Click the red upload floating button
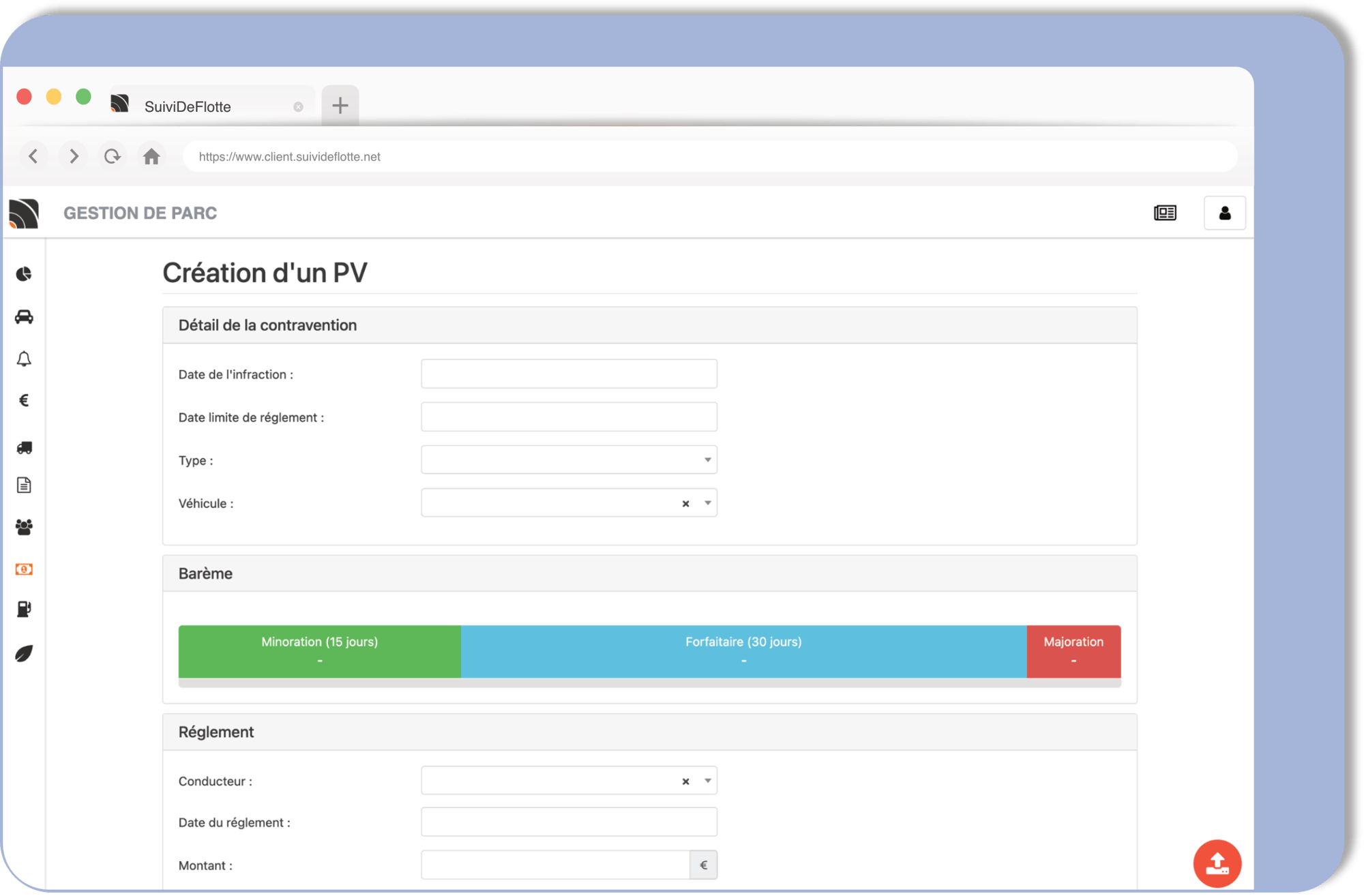Screen dimensions: 1364x896 tap(1217, 863)
